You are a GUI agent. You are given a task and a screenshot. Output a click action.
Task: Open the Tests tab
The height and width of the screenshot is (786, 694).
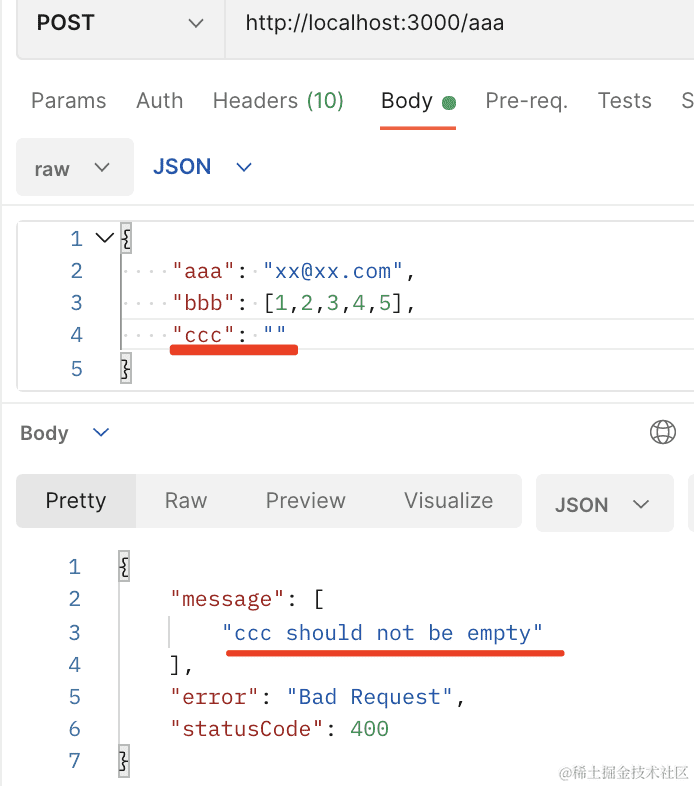point(624,101)
